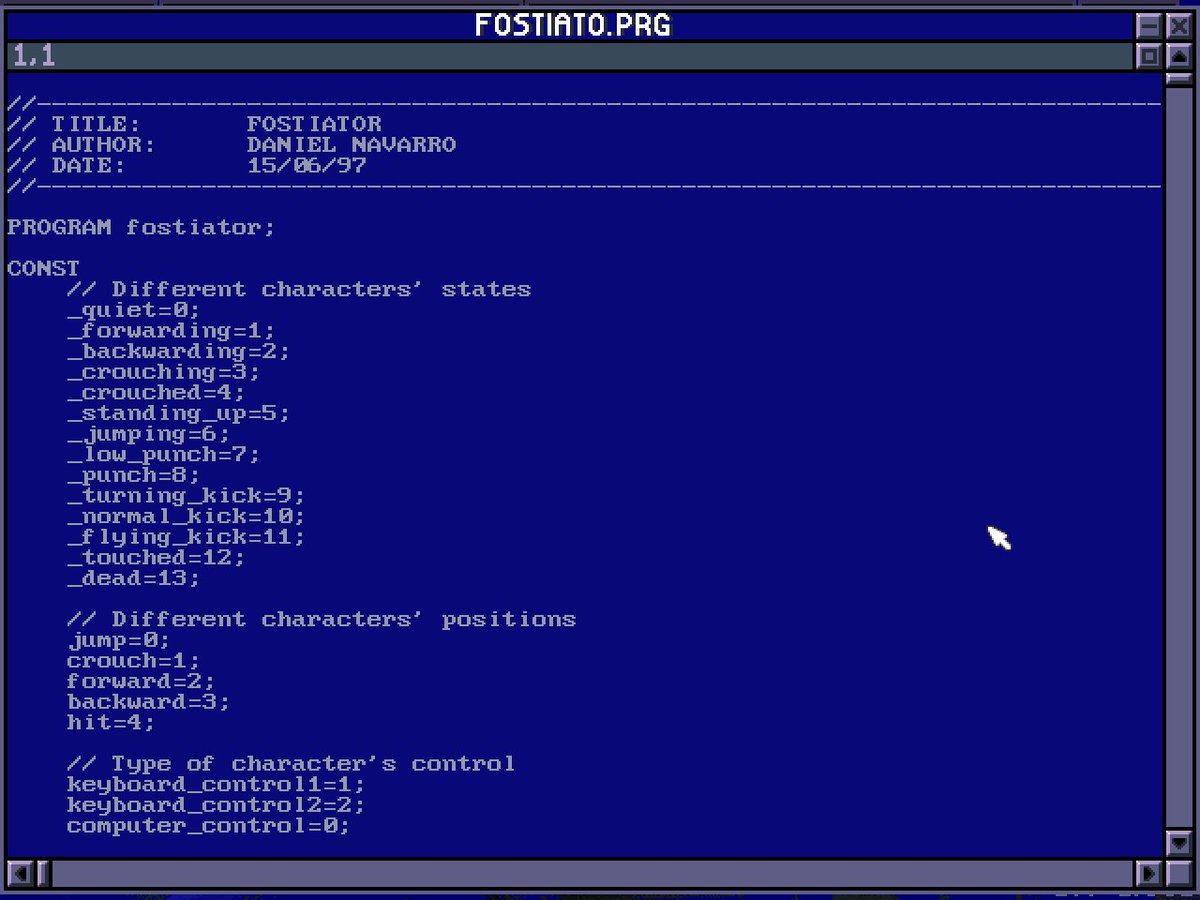This screenshot has height=900, width=1200.
Task: Click the computer_control=0; line
Action: pyautogui.click(x=209, y=827)
